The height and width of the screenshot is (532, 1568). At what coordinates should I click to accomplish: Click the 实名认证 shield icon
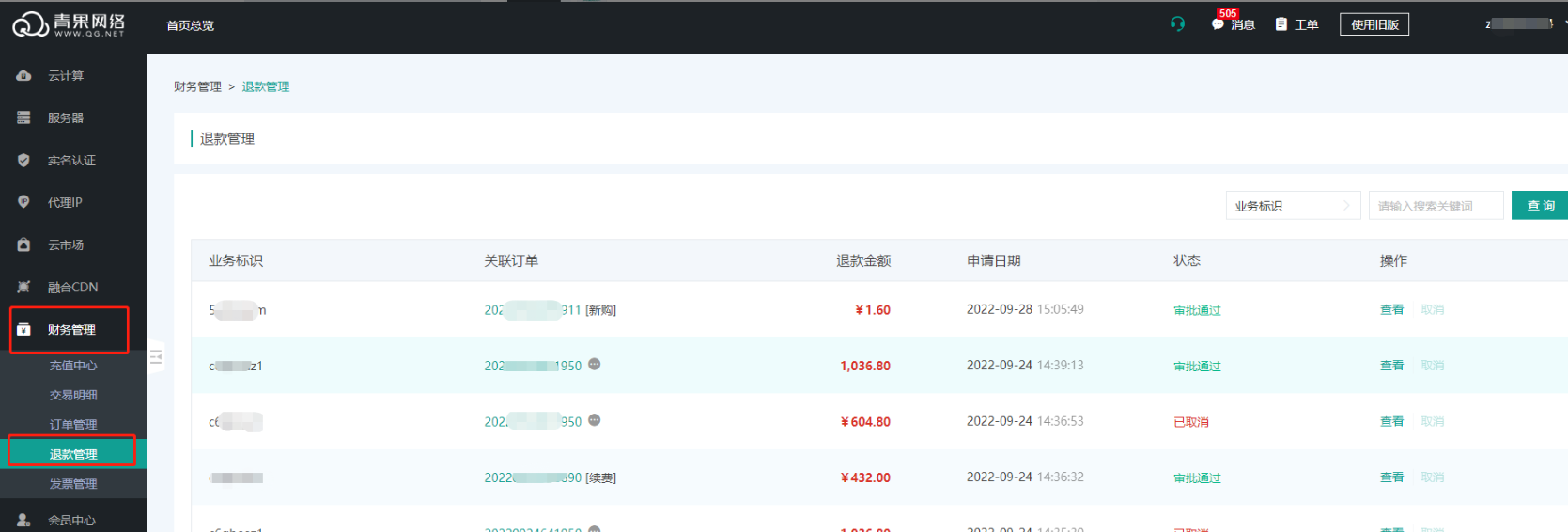(x=24, y=161)
